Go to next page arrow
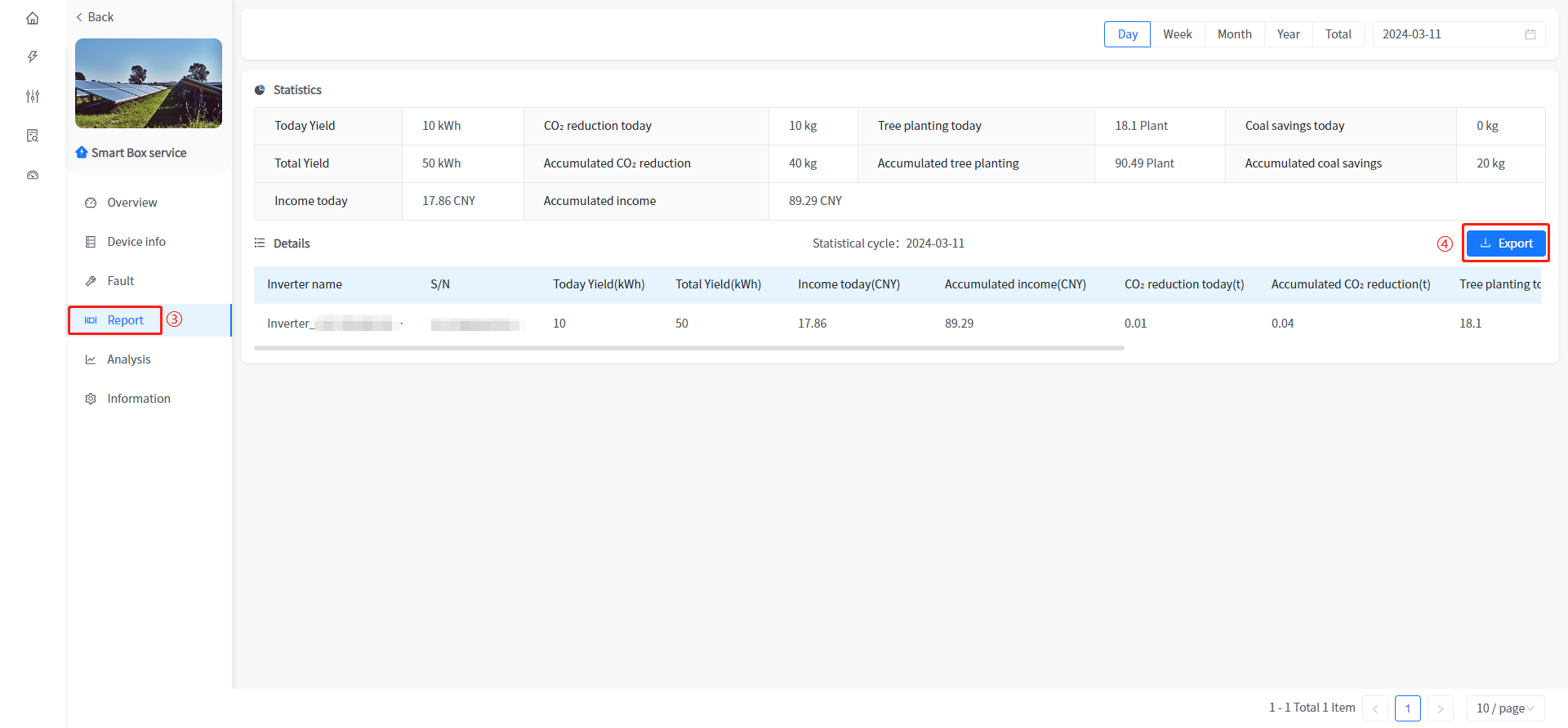Image resolution: width=1568 pixels, height=728 pixels. click(1440, 708)
